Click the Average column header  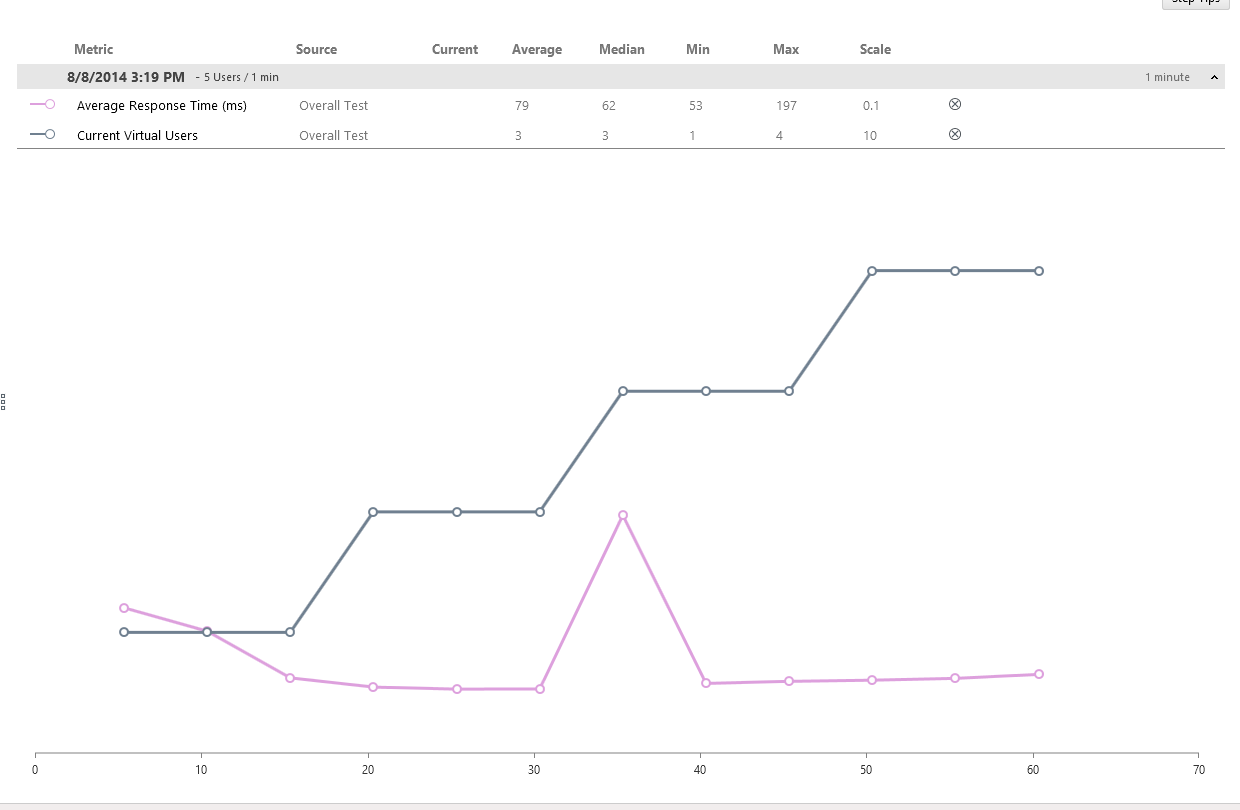(537, 49)
